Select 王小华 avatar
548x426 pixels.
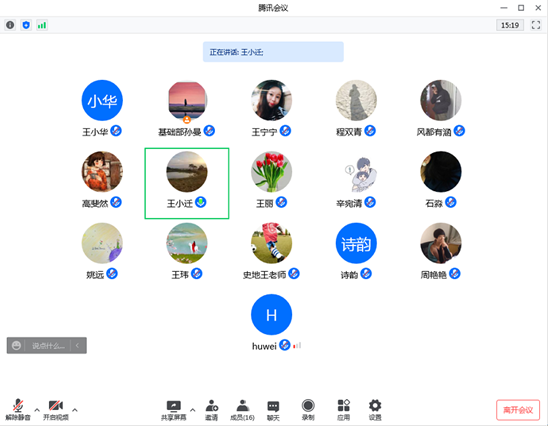102,100
